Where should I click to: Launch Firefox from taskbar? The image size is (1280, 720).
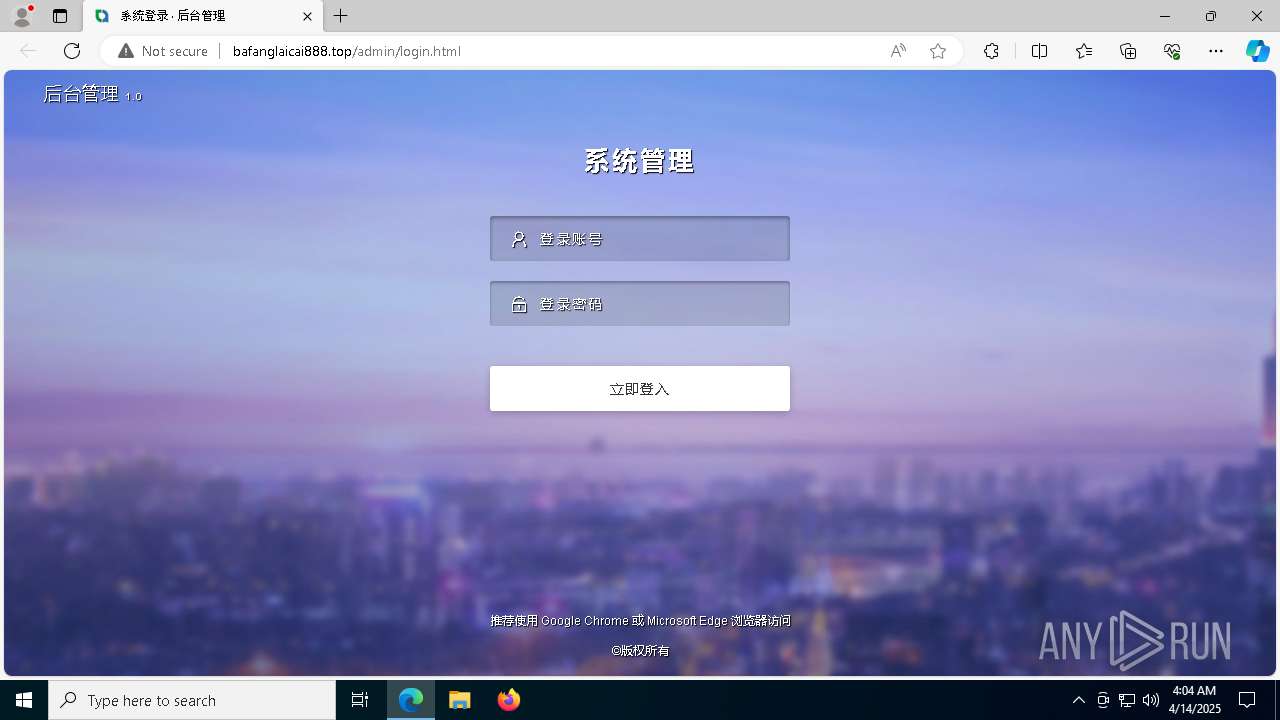pos(509,700)
